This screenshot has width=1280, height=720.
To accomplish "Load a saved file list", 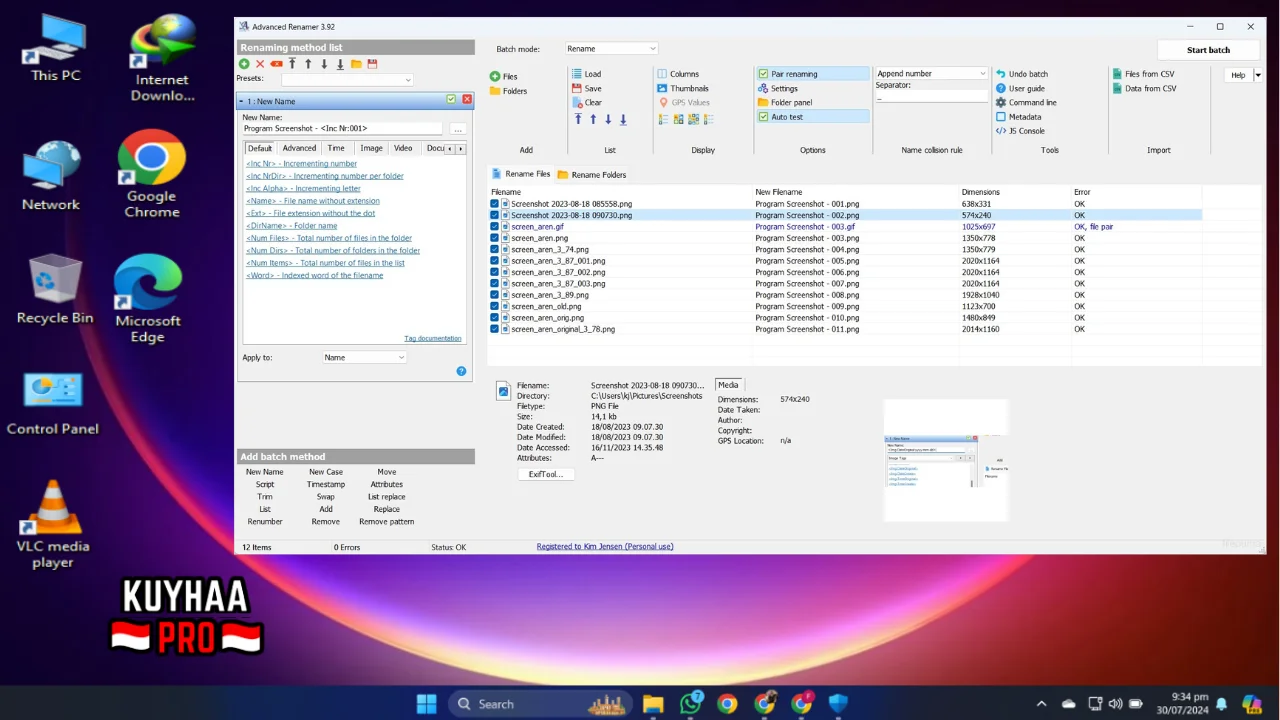I will 586,74.
